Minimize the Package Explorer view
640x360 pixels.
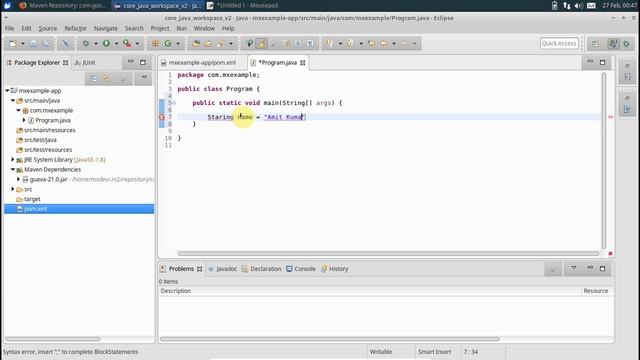(x=131, y=62)
